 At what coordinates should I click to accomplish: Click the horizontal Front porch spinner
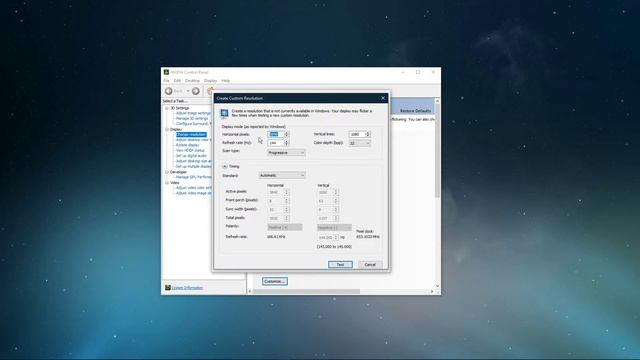287,201
